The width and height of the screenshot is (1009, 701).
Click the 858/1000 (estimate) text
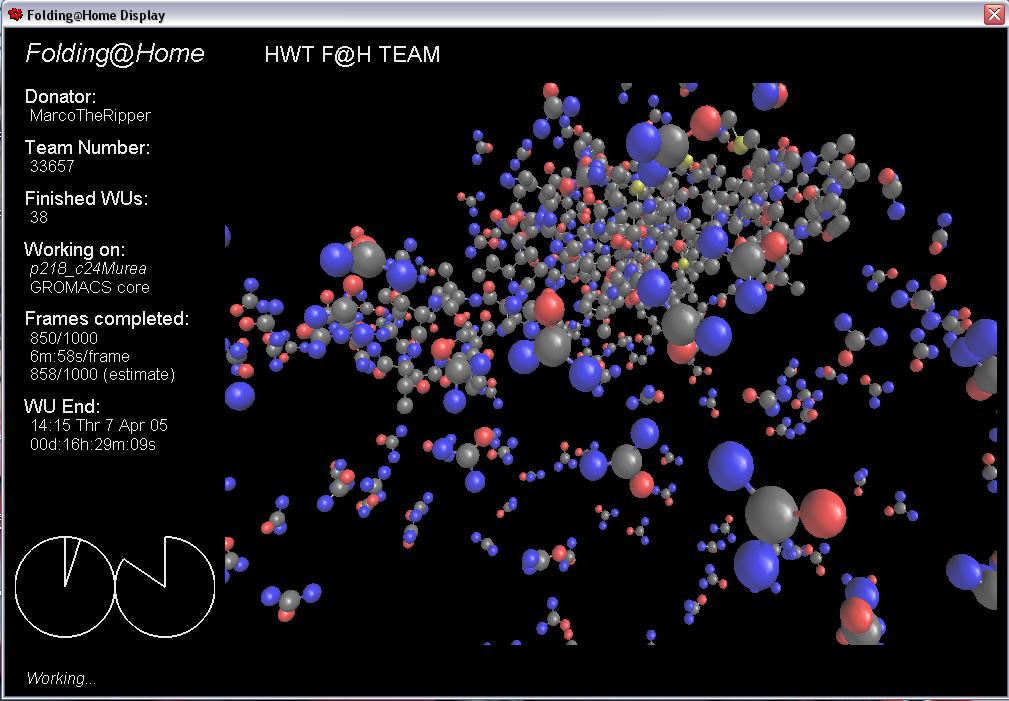click(x=102, y=375)
